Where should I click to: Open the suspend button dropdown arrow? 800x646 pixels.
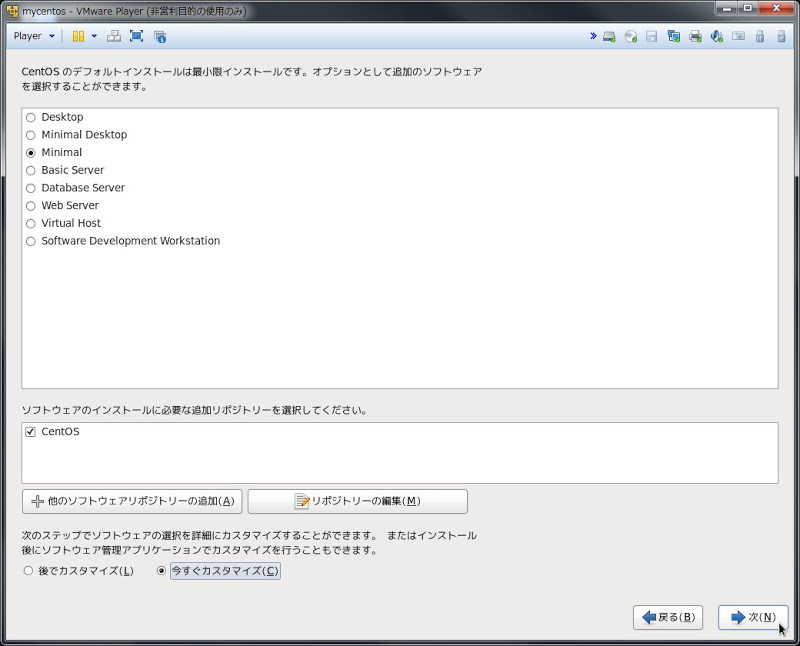pyautogui.click(x=95, y=35)
